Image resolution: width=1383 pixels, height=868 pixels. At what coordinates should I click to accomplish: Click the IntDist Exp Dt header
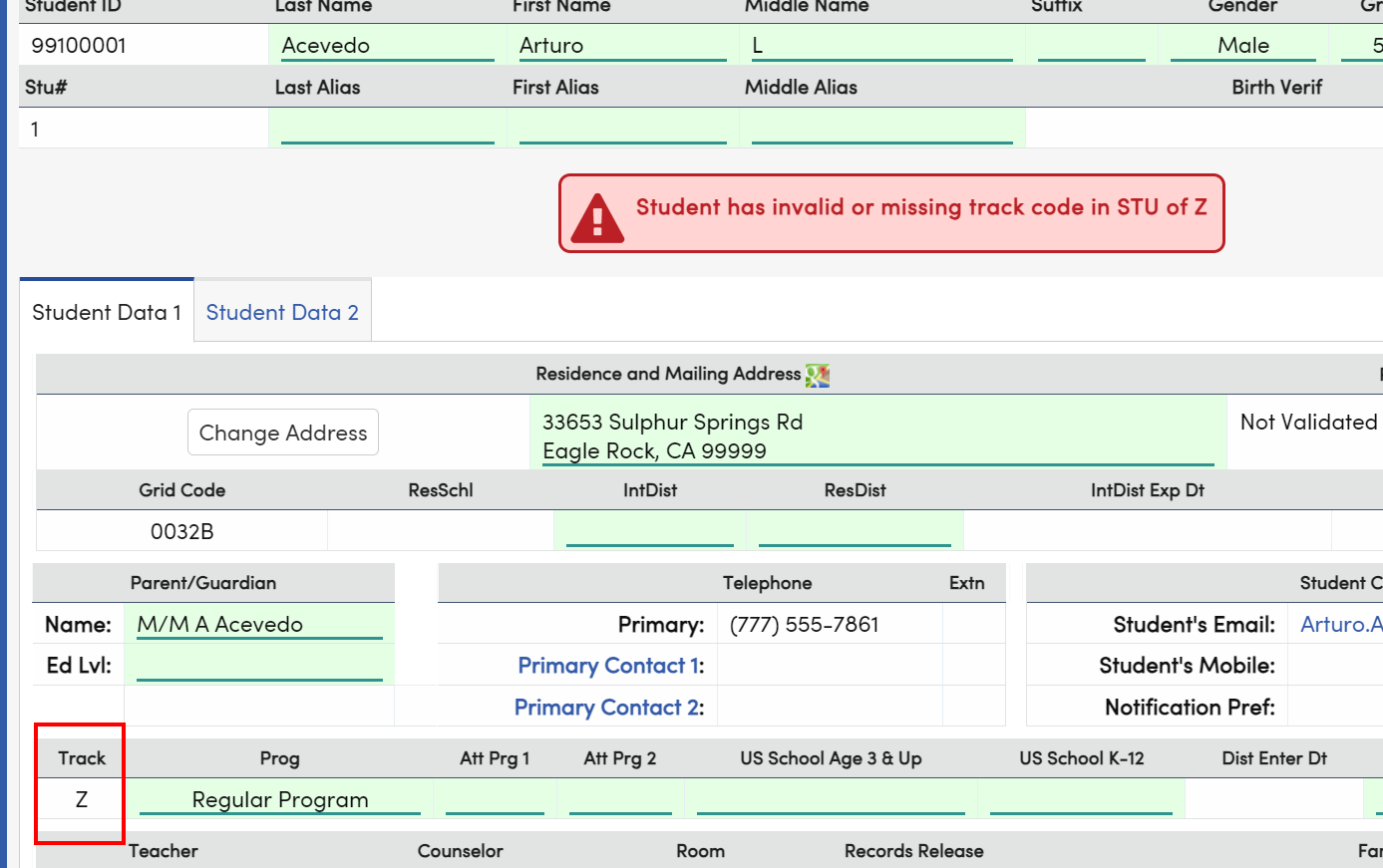pos(1148,490)
